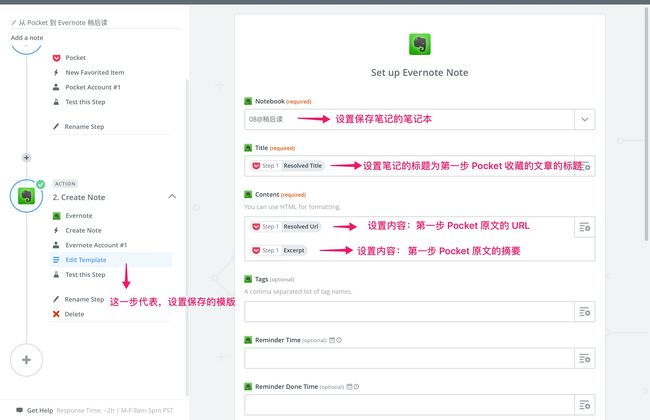Click the lightning icon beside Create Note

click(x=56, y=231)
